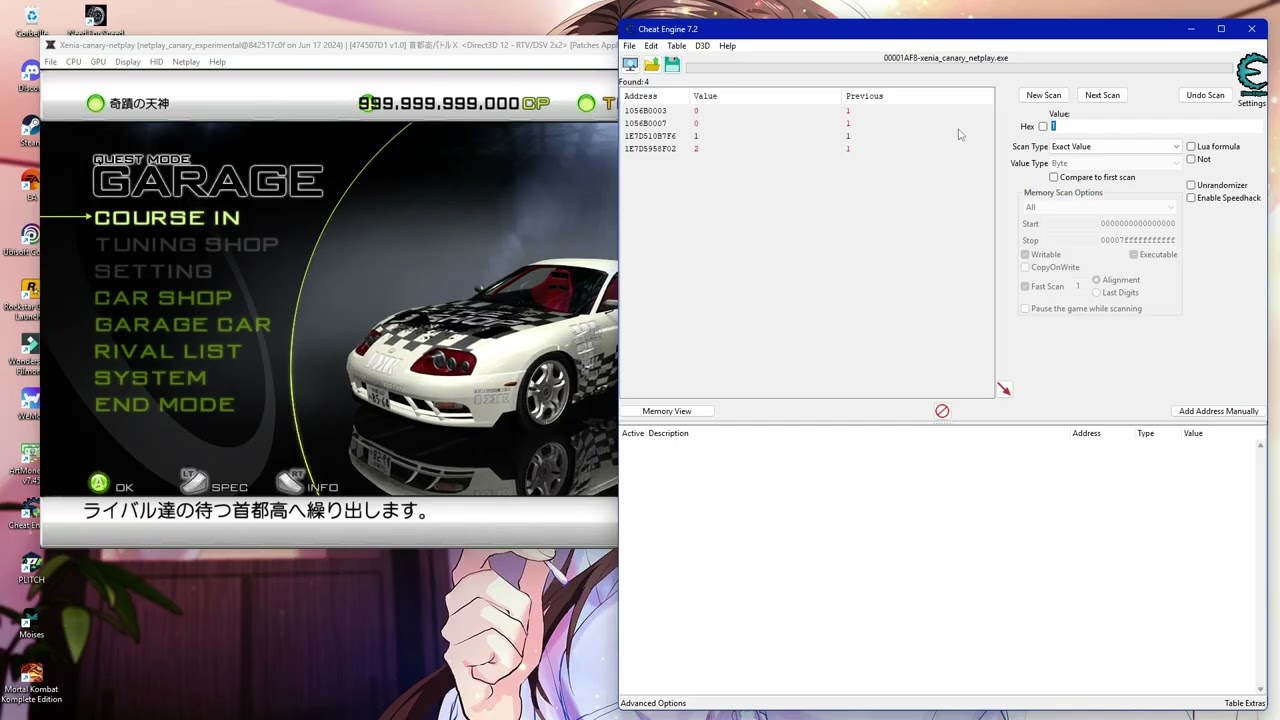Toggle the Executable checkbox
This screenshot has width=1280, height=720.
(x=1134, y=255)
